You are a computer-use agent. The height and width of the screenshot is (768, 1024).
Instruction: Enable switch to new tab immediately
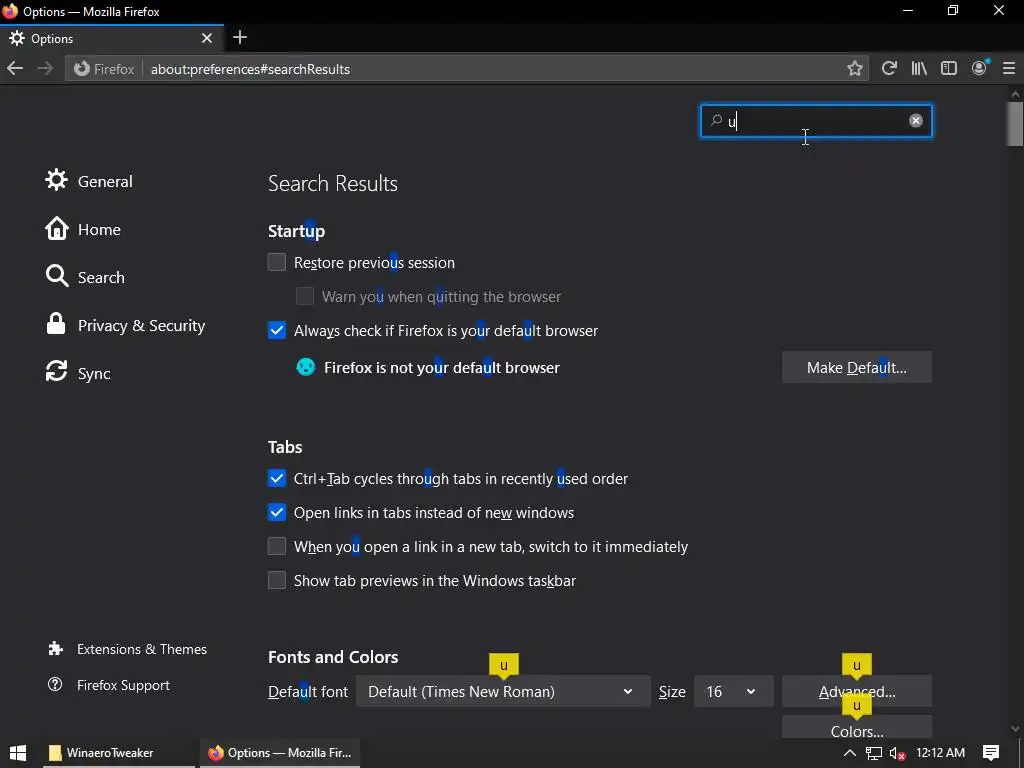tap(277, 546)
